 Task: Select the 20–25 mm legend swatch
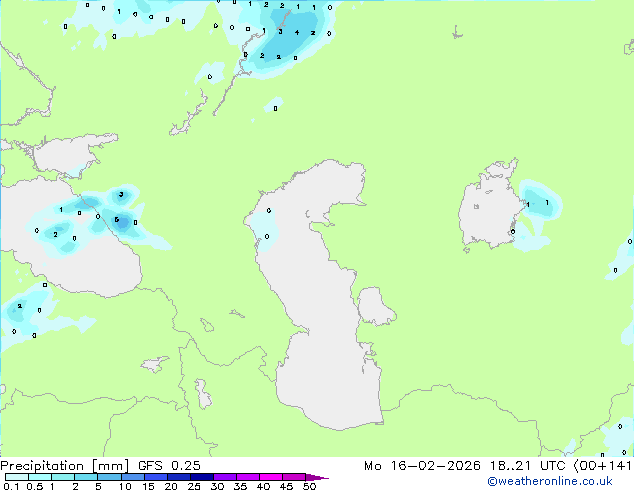point(178,477)
